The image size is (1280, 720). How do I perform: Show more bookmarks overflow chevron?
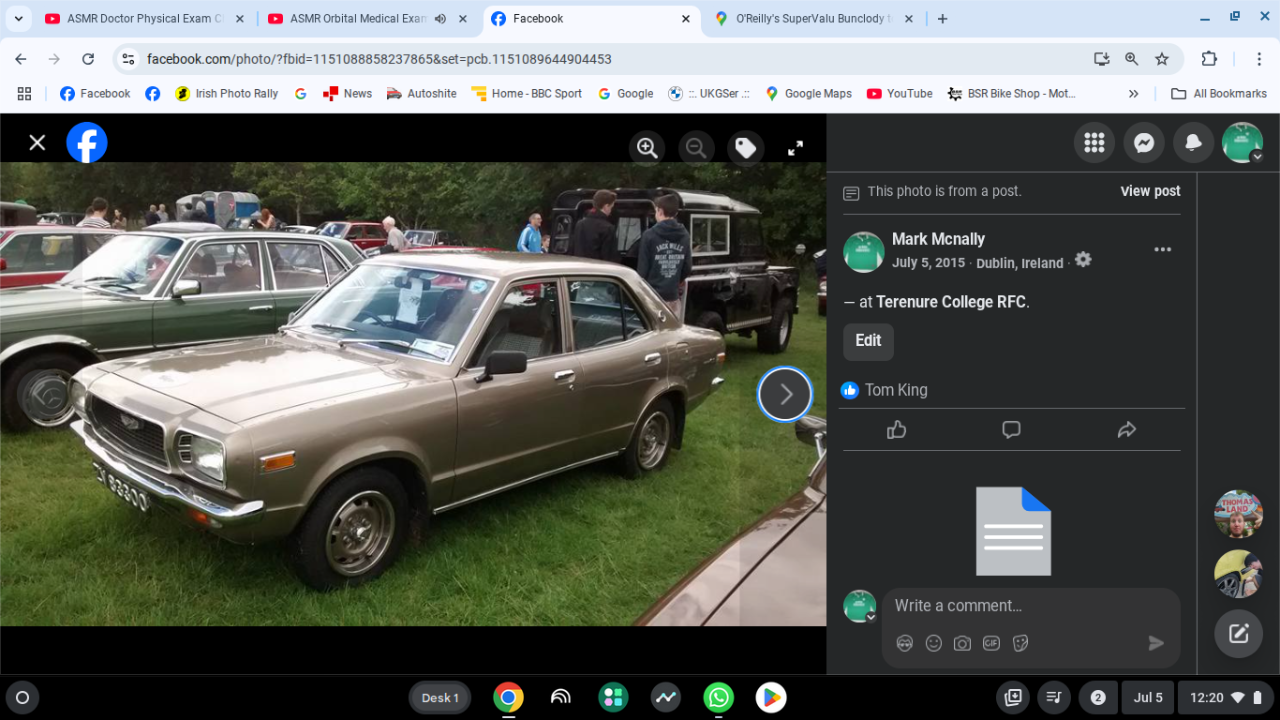point(1133,94)
